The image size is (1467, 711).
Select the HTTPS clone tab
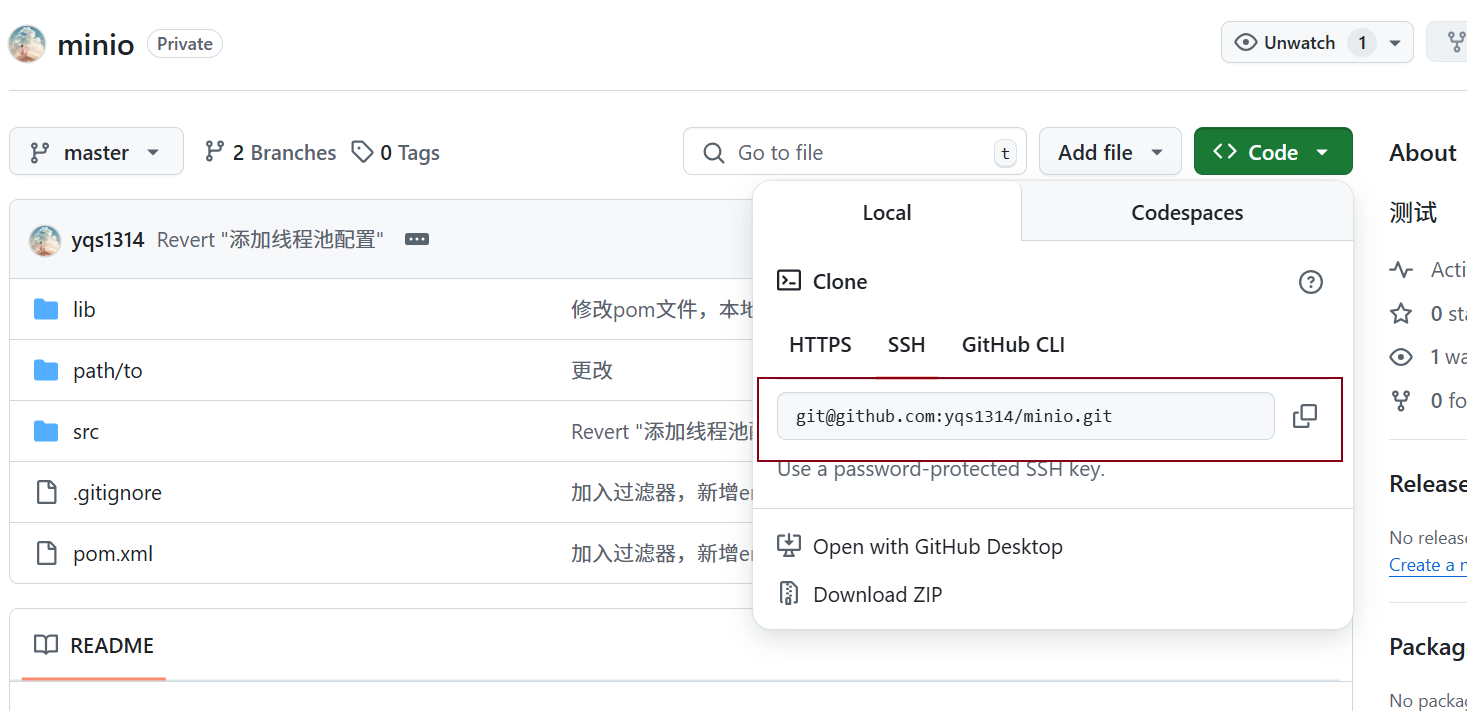pos(820,345)
